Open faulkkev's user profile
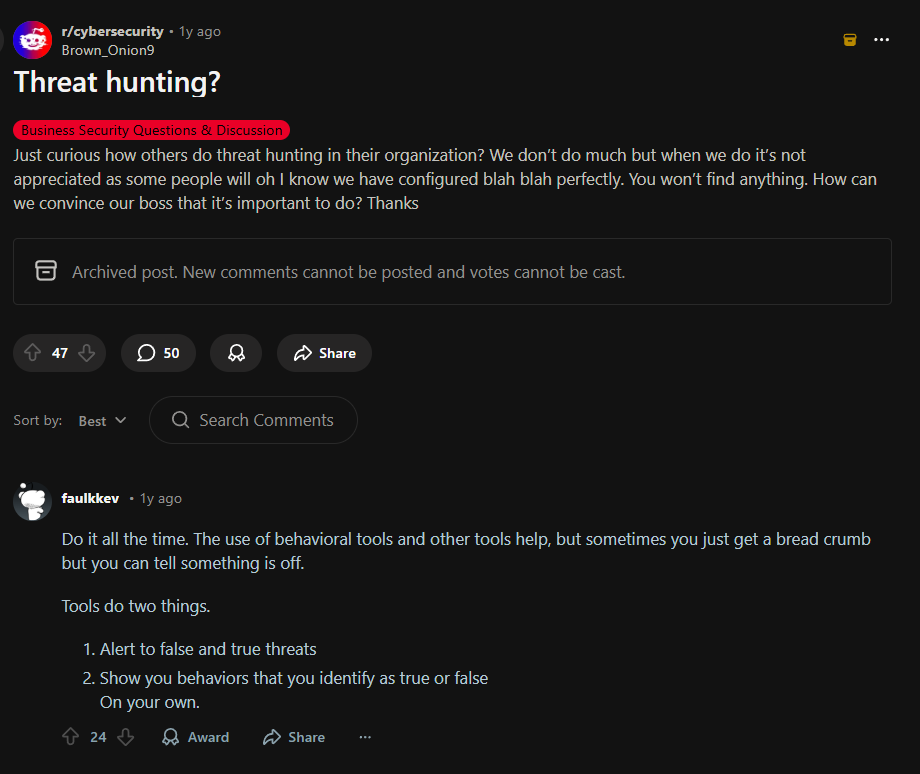 90,498
